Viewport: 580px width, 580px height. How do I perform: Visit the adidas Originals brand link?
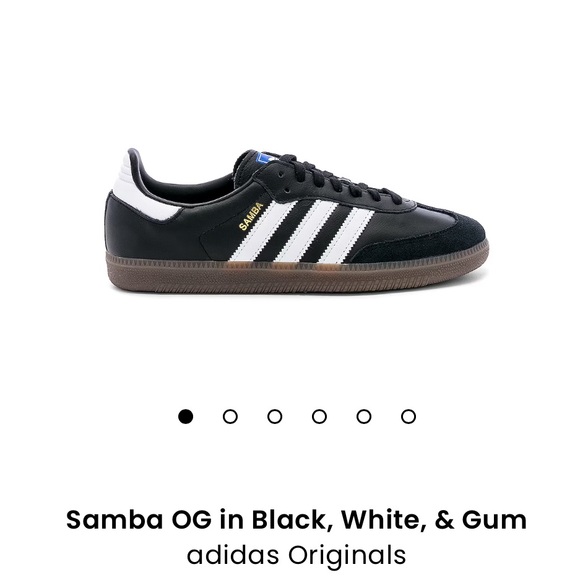(x=296, y=555)
